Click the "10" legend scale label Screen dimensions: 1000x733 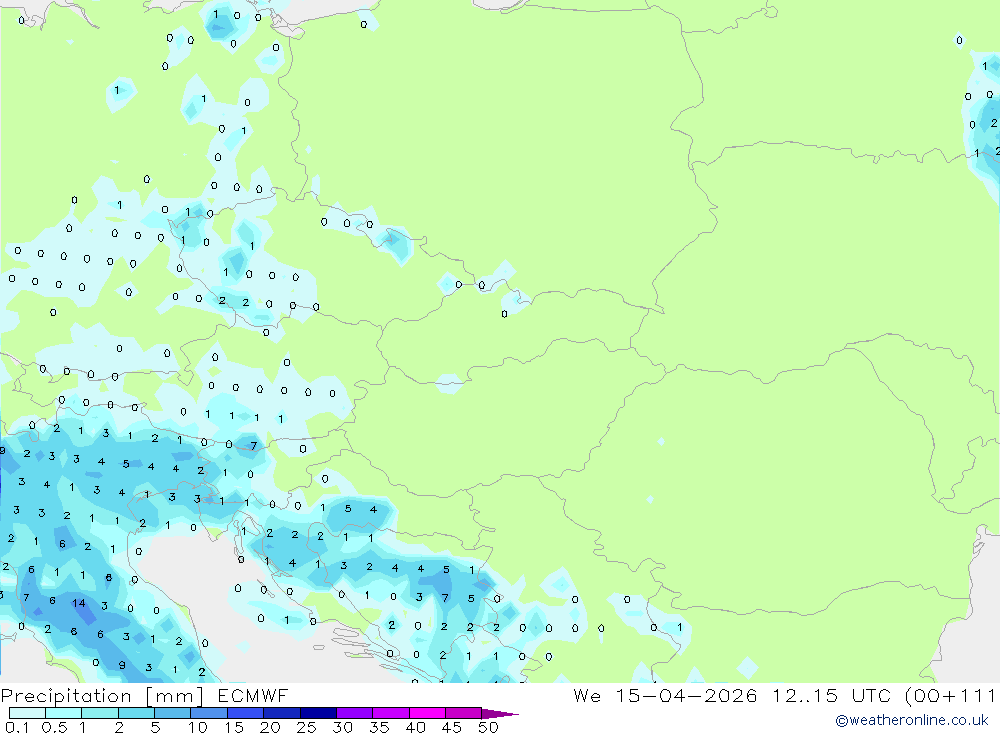point(198,727)
